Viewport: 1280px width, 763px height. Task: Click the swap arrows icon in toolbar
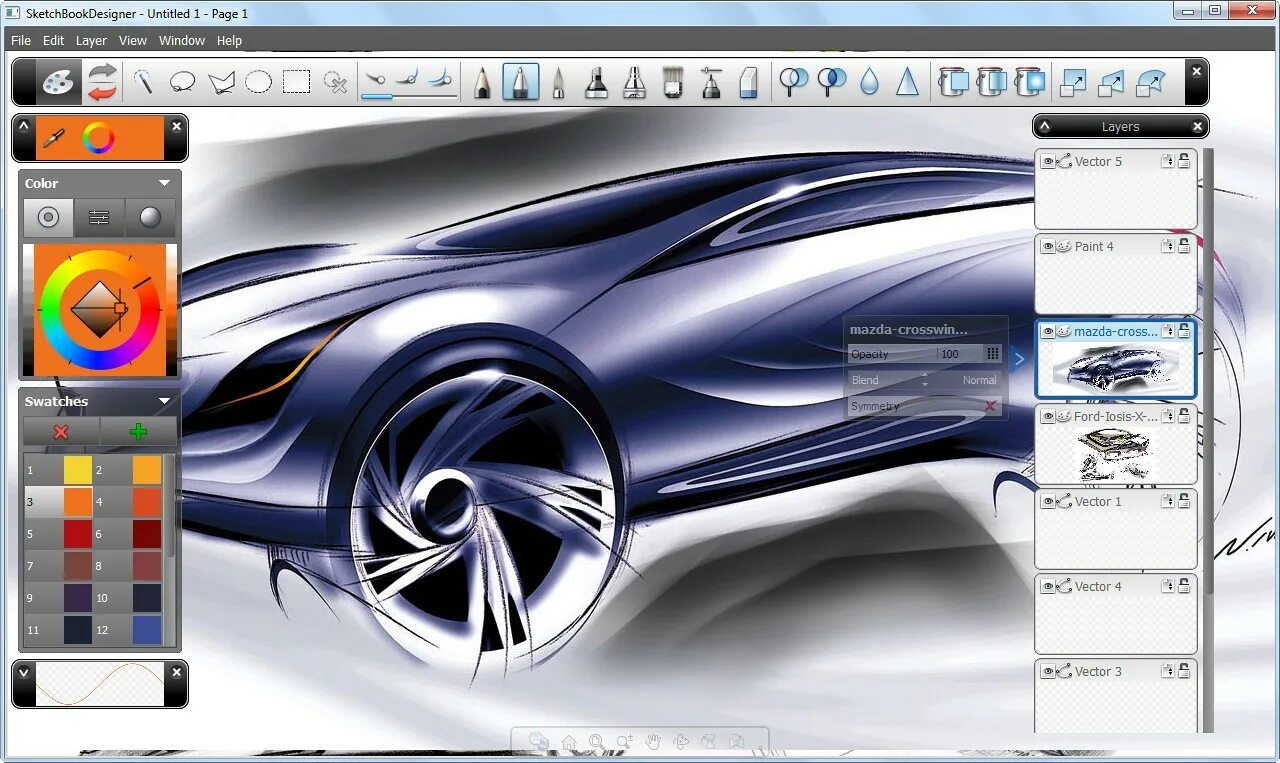[102, 81]
